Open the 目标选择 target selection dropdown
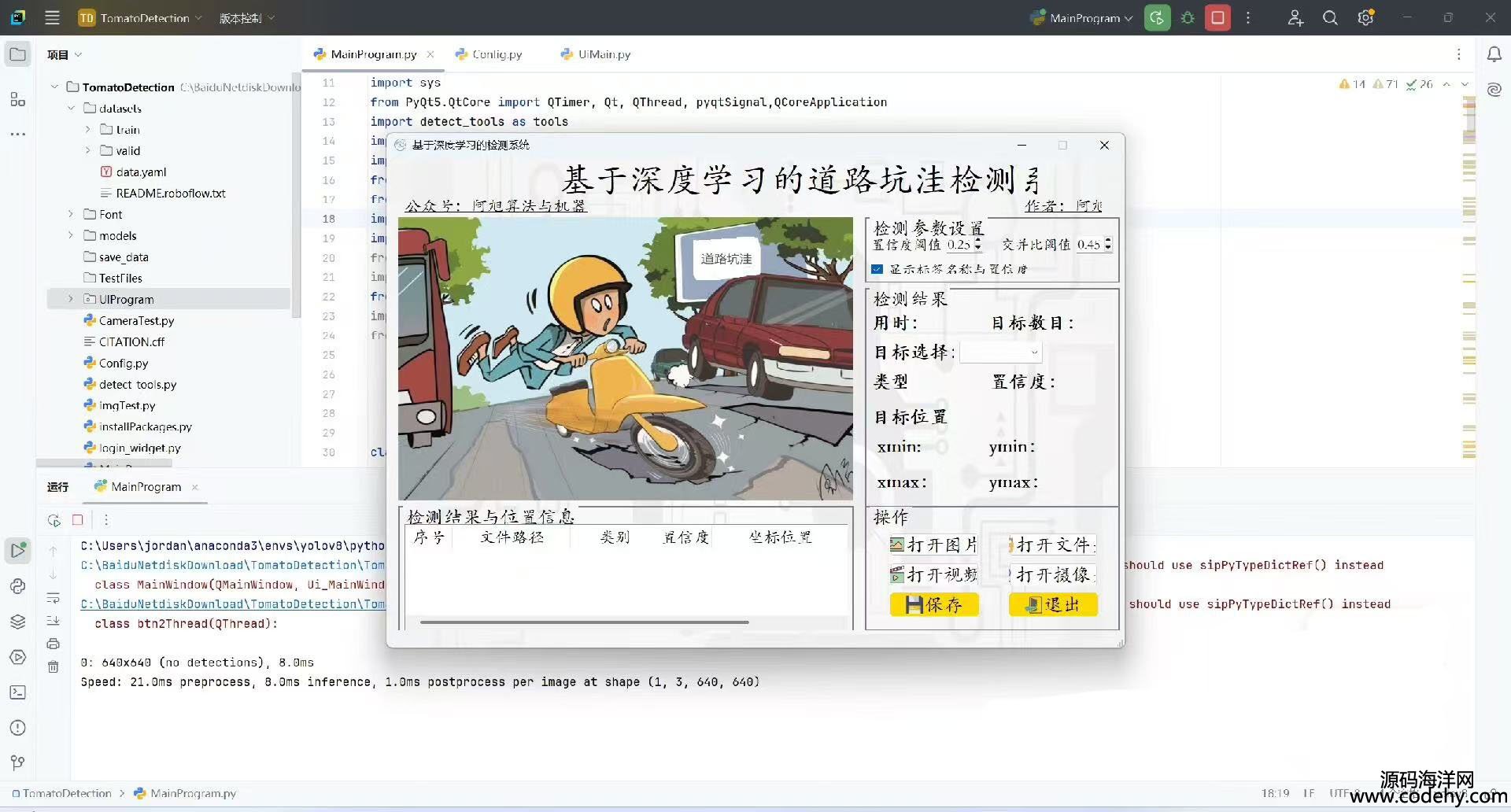This screenshot has height=812, width=1511. [x=1000, y=352]
